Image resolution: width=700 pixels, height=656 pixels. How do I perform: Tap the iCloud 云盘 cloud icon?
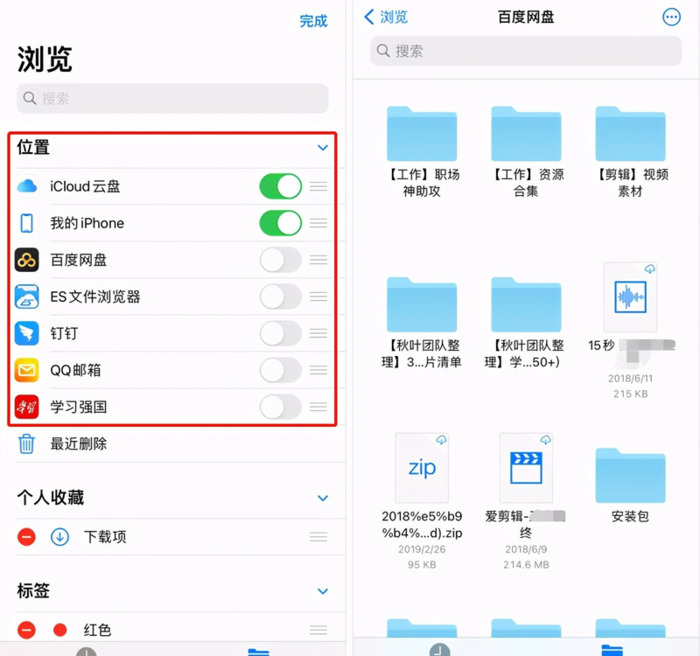[27, 186]
